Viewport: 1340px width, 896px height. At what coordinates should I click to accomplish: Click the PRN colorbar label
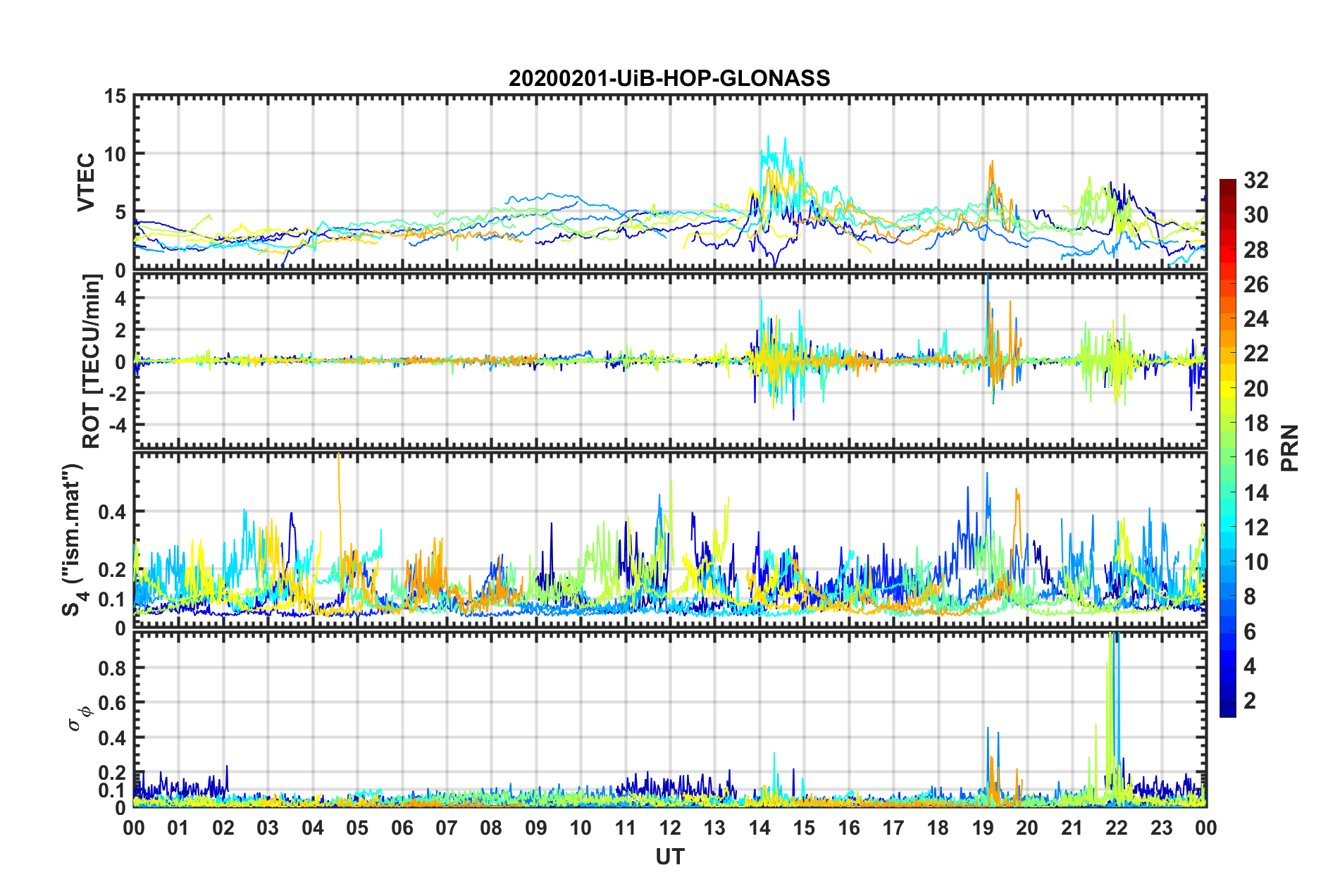click(1291, 448)
